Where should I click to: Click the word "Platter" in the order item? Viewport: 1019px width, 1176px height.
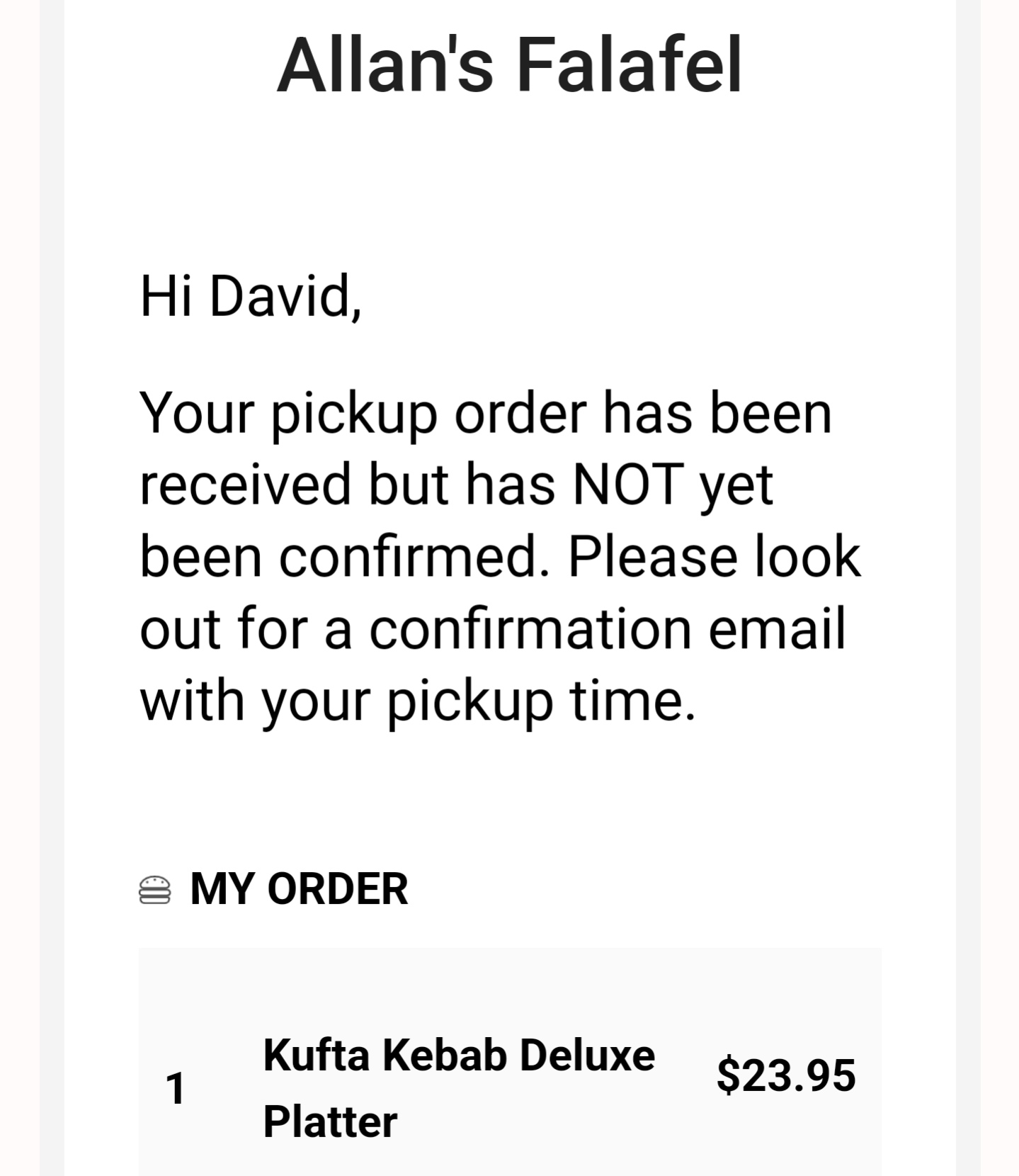(330, 1121)
